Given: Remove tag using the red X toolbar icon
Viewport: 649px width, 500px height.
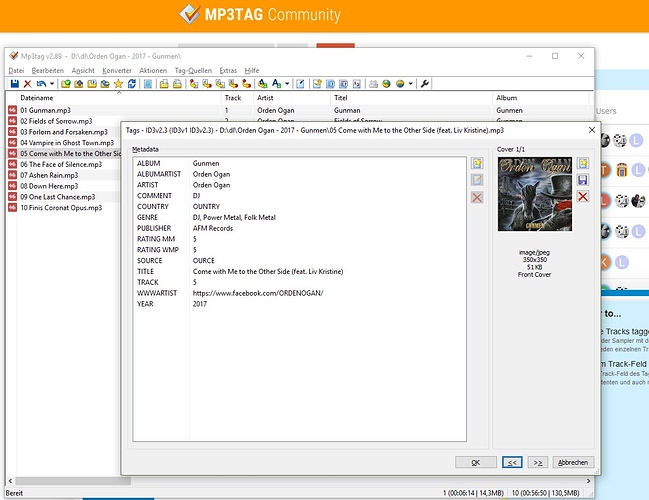Looking at the screenshot, I should 27,84.
